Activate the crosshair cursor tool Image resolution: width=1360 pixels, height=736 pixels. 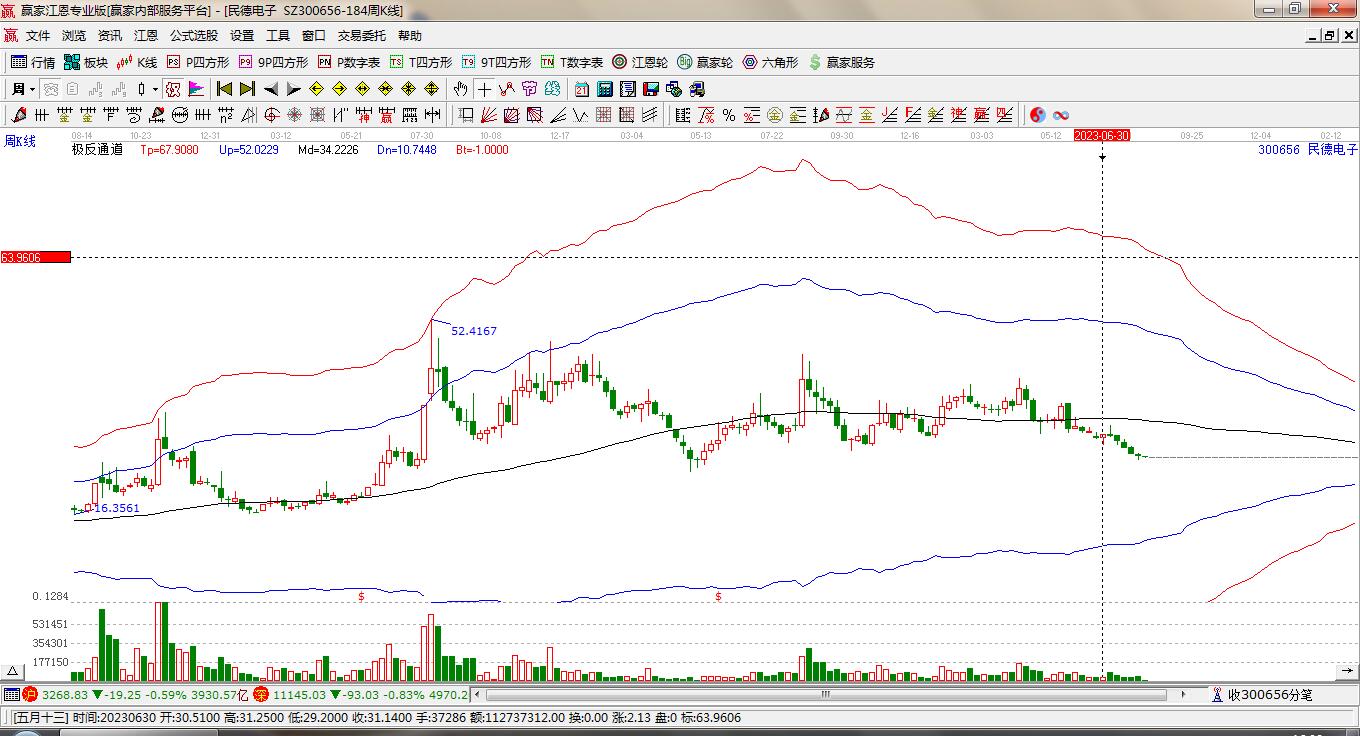(484, 89)
